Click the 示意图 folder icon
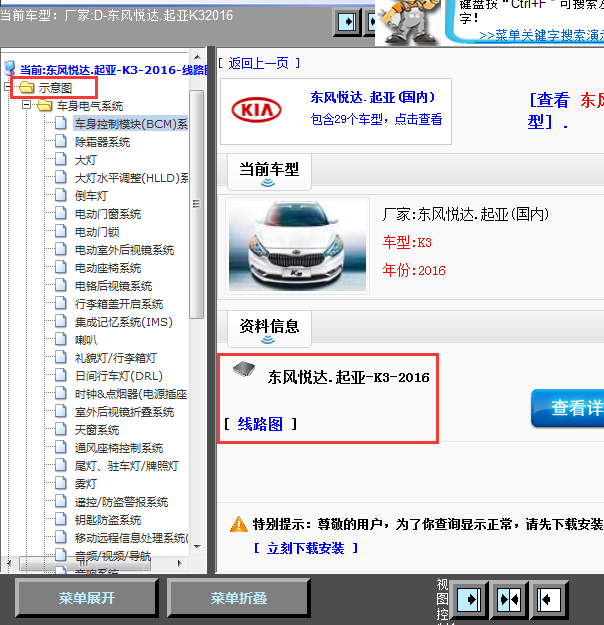Screen dimensions: 604x625 tap(27, 87)
